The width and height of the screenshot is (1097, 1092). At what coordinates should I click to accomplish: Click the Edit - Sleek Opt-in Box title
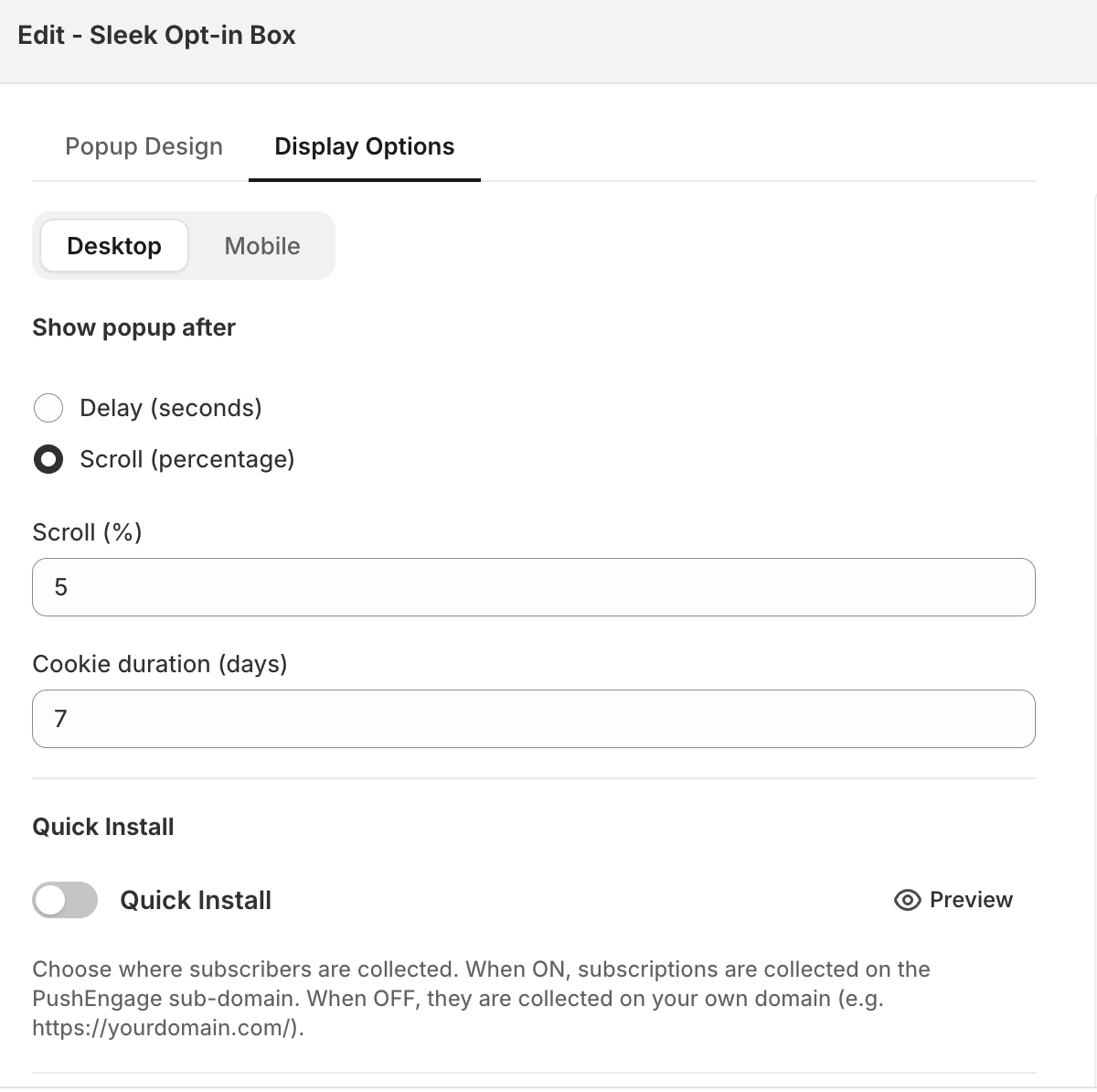(157, 36)
